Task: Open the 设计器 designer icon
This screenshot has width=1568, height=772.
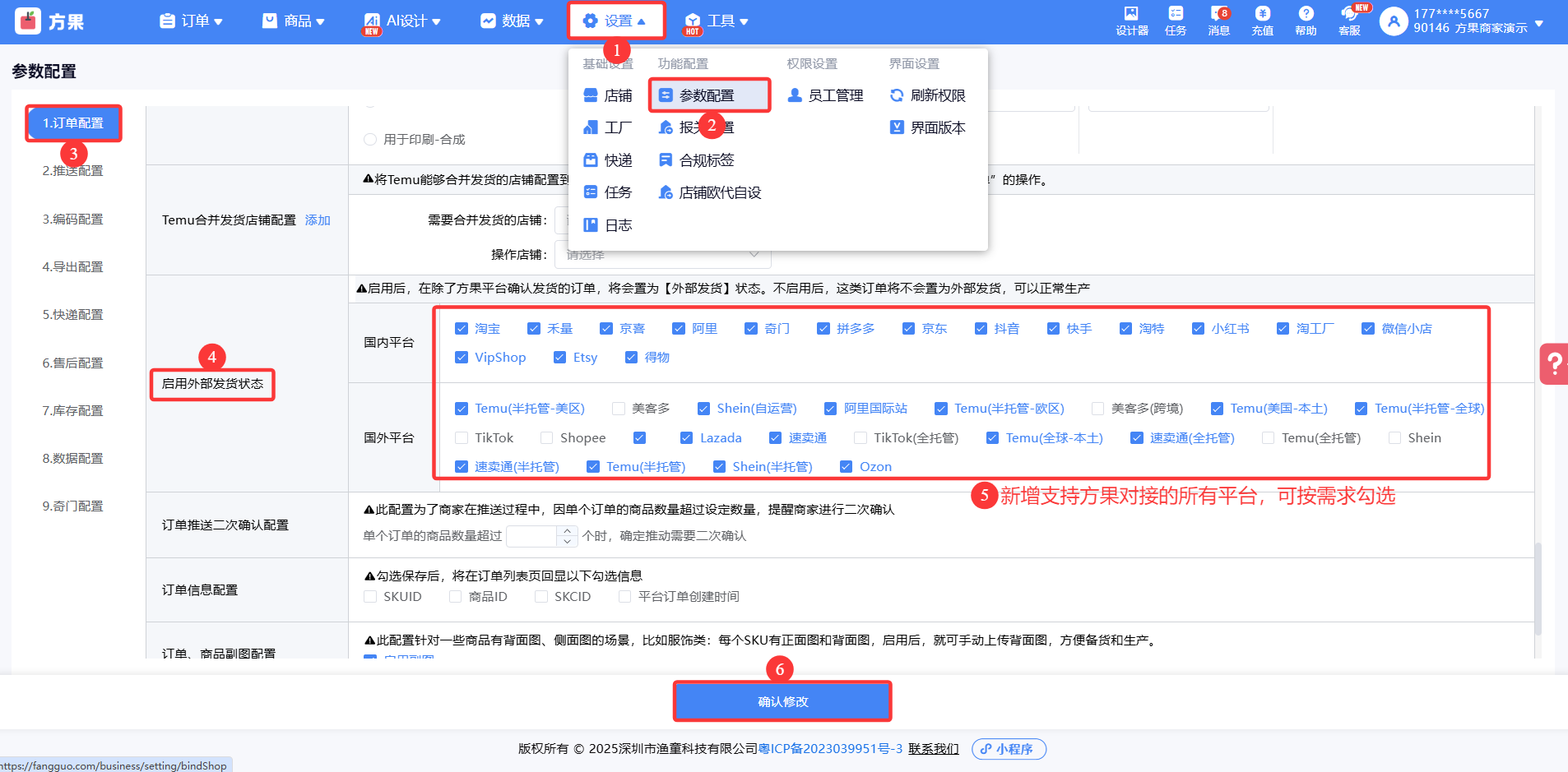Action: pos(1131,21)
